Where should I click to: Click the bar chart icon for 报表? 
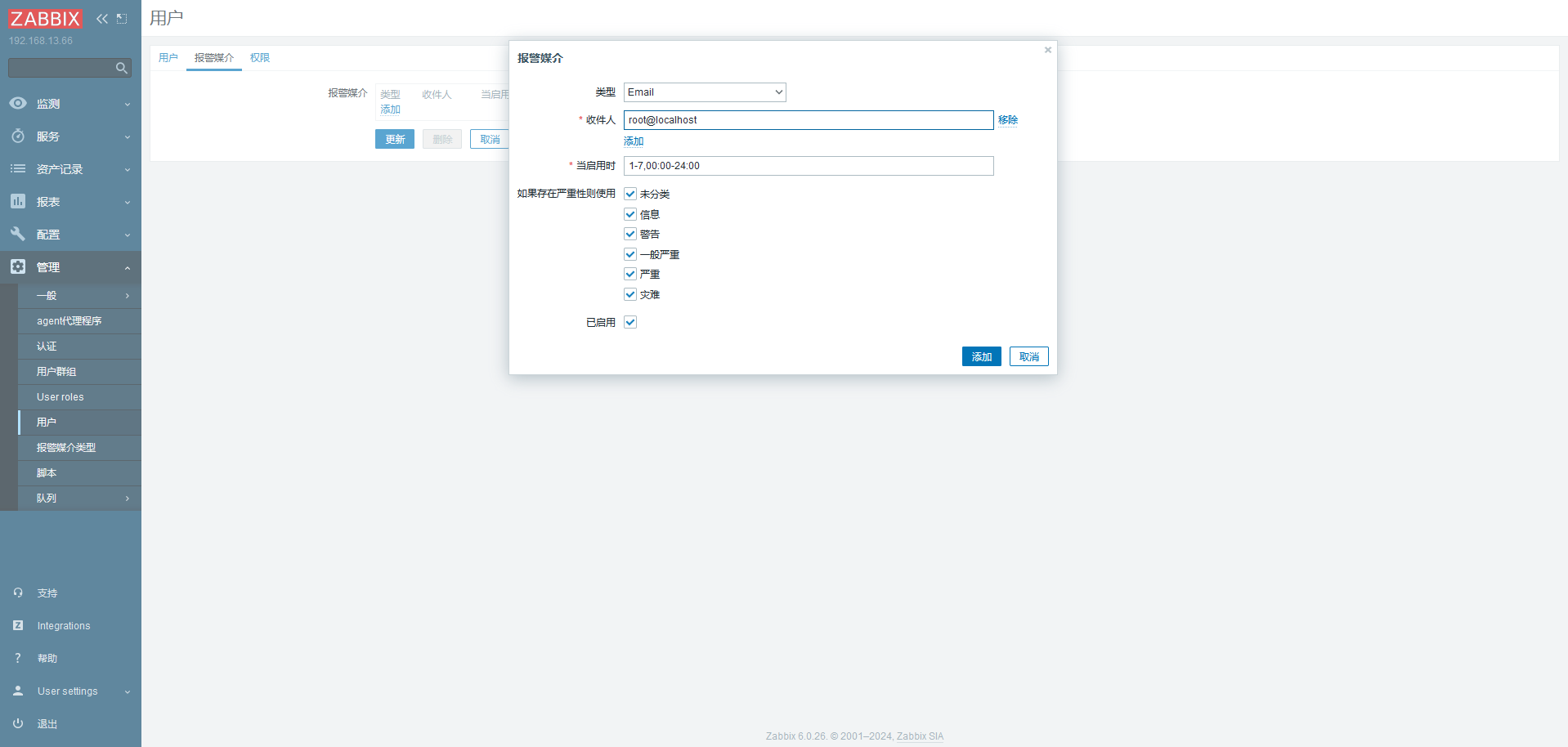[x=18, y=201]
